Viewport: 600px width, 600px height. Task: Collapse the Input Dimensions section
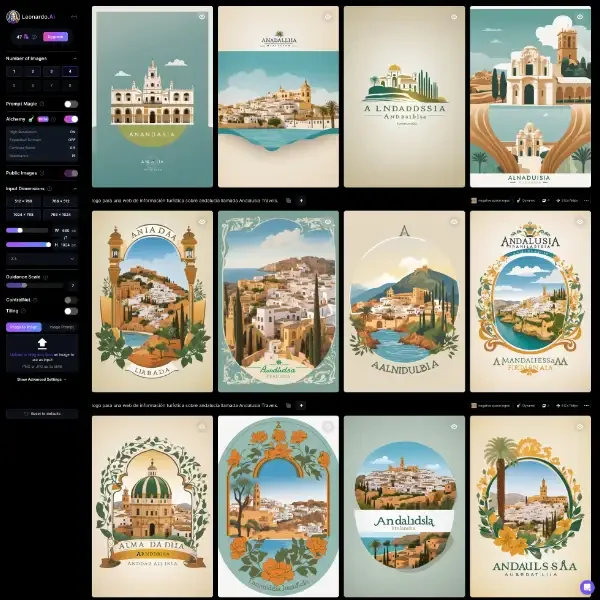pos(75,189)
